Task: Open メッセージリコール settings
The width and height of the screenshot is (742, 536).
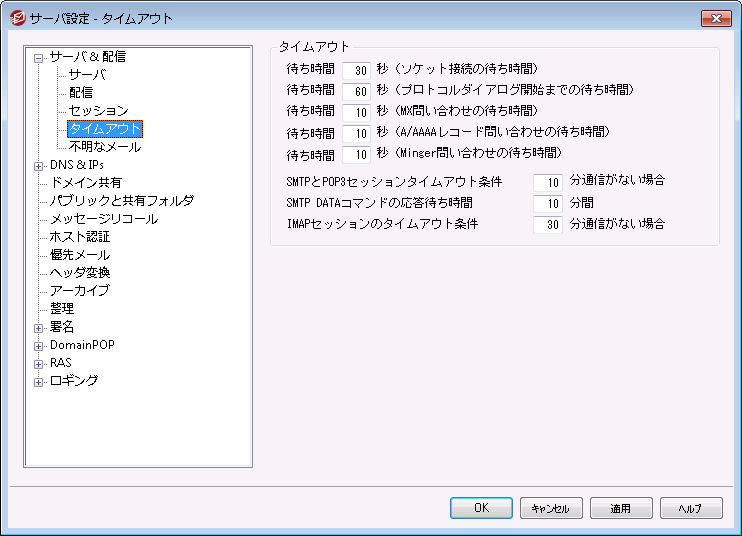Action: [x=103, y=219]
